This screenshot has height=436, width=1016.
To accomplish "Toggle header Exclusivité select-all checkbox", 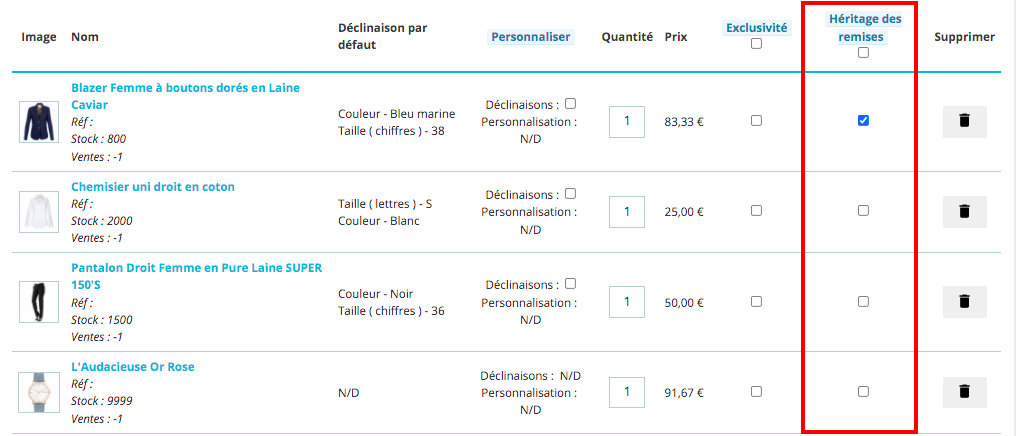I will (x=756, y=44).
